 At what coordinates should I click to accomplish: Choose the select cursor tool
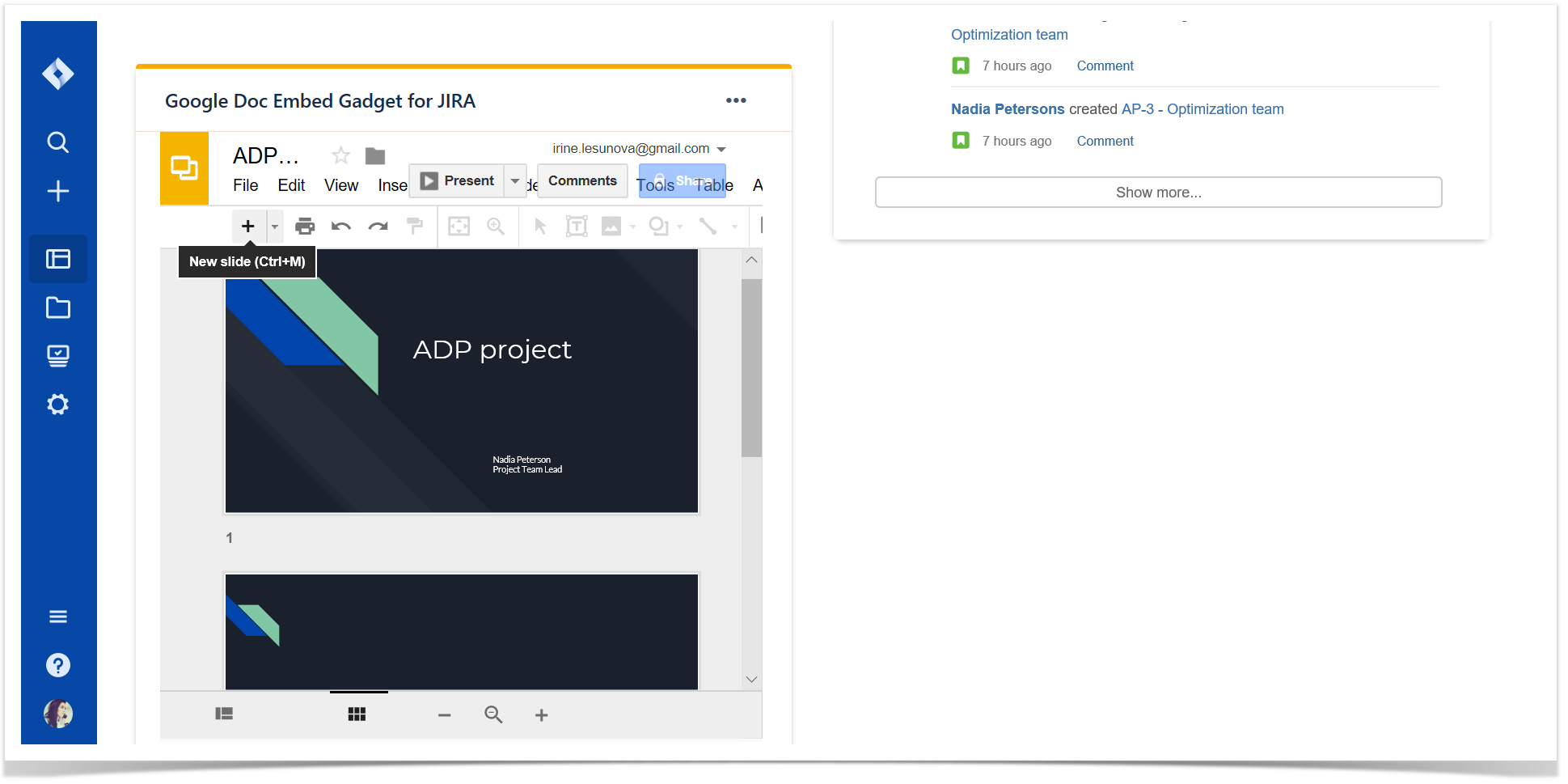pos(540,227)
